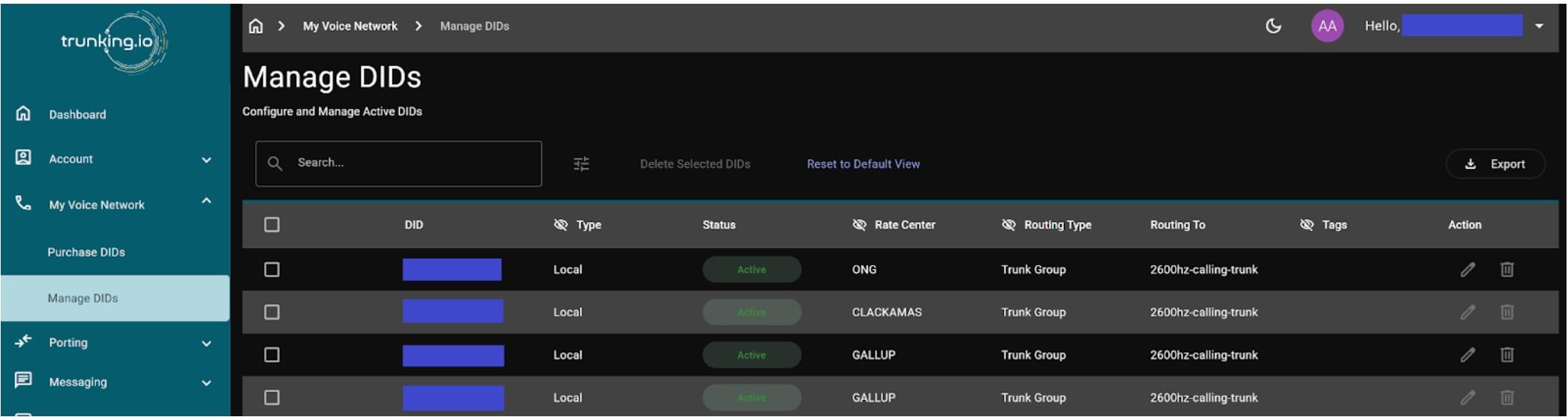Viewport: 1568px width, 420px height.
Task: Click edit pencil for first GALLUP row
Action: click(x=1467, y=355)
